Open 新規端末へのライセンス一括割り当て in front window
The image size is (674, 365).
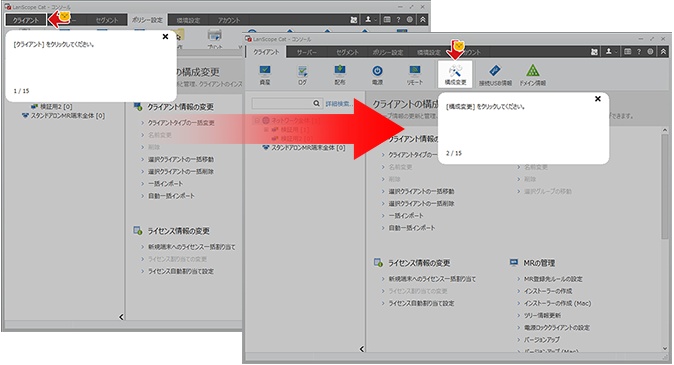pyautogui.click(x=432, y=279)
